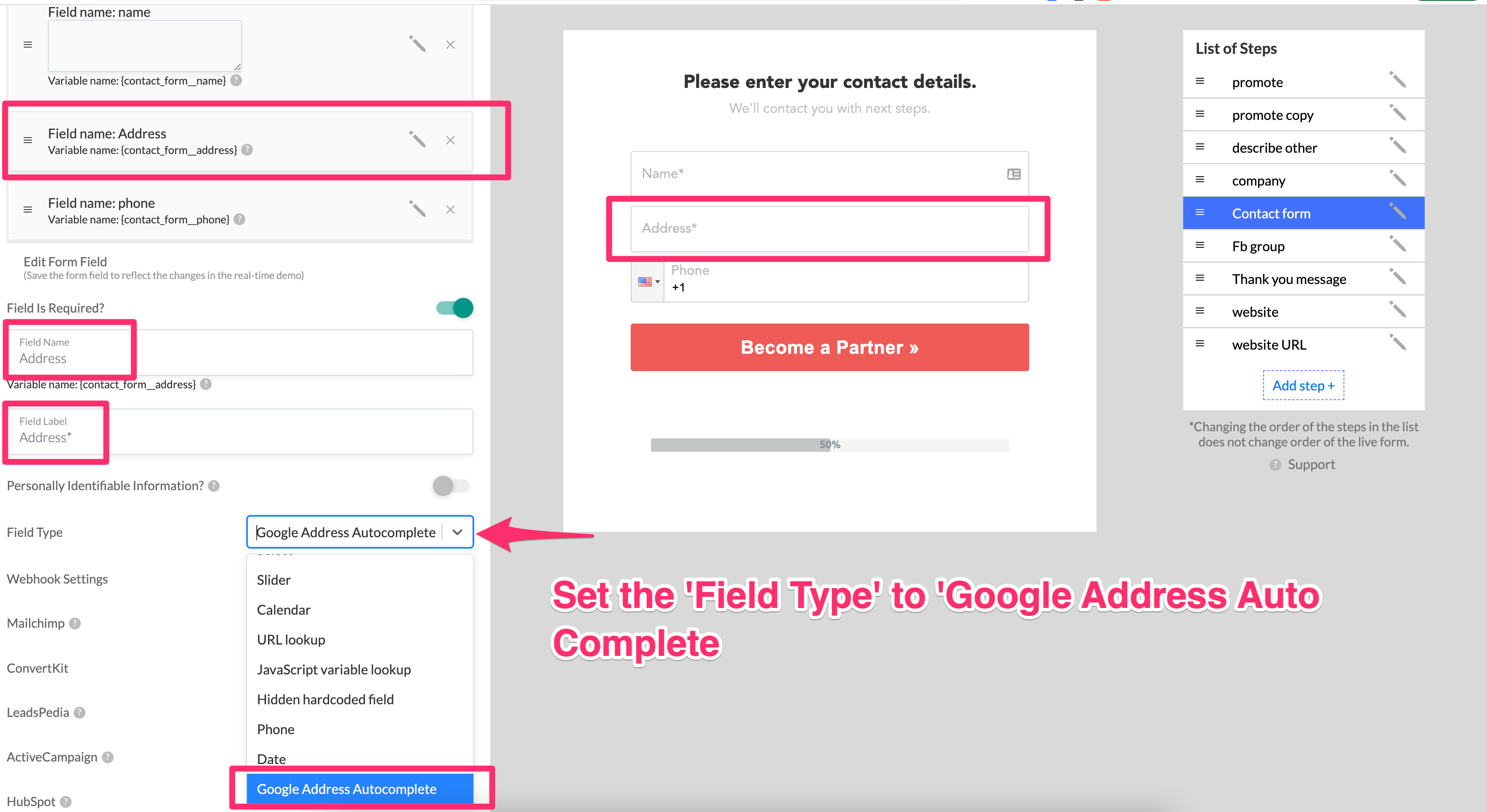Click 'Become a Partner' submit button

point(828,347)
